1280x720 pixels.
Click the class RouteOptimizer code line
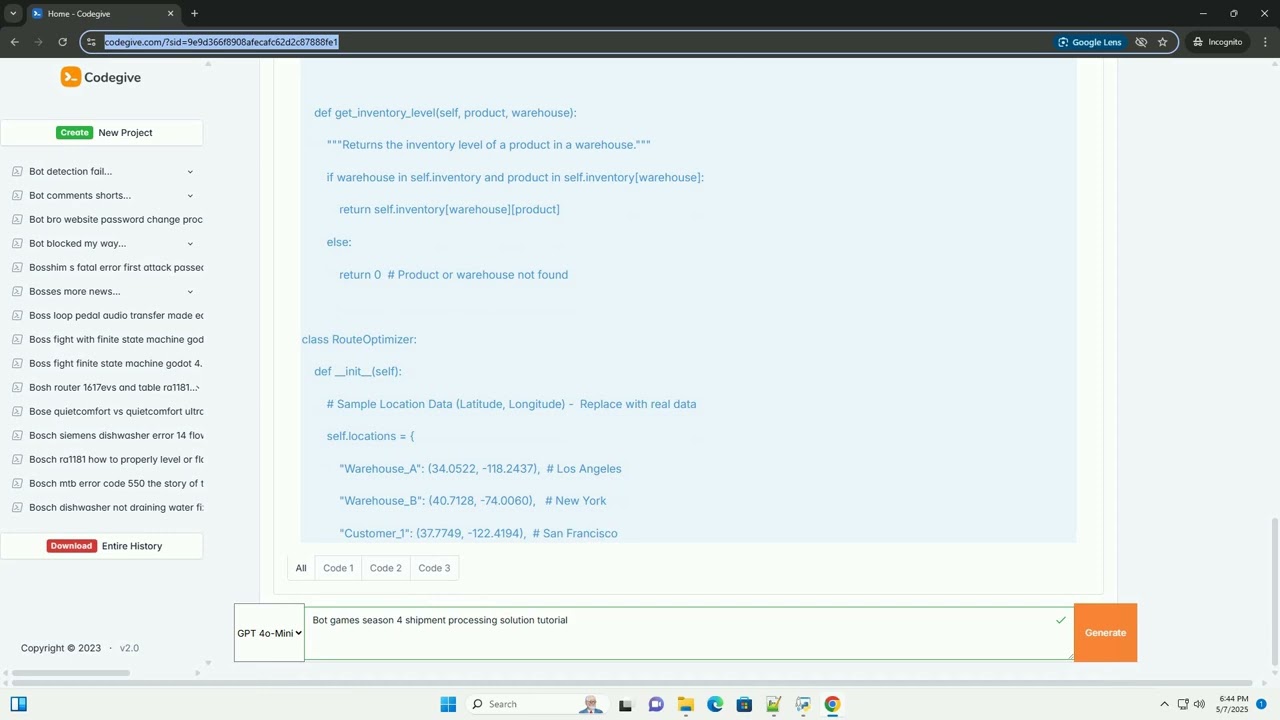tap(359, 339)
